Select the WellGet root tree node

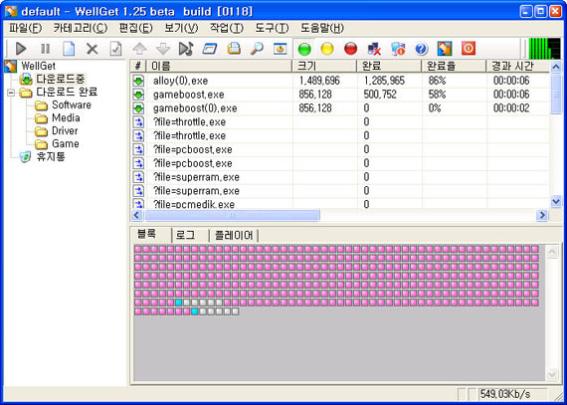point(38,66)
